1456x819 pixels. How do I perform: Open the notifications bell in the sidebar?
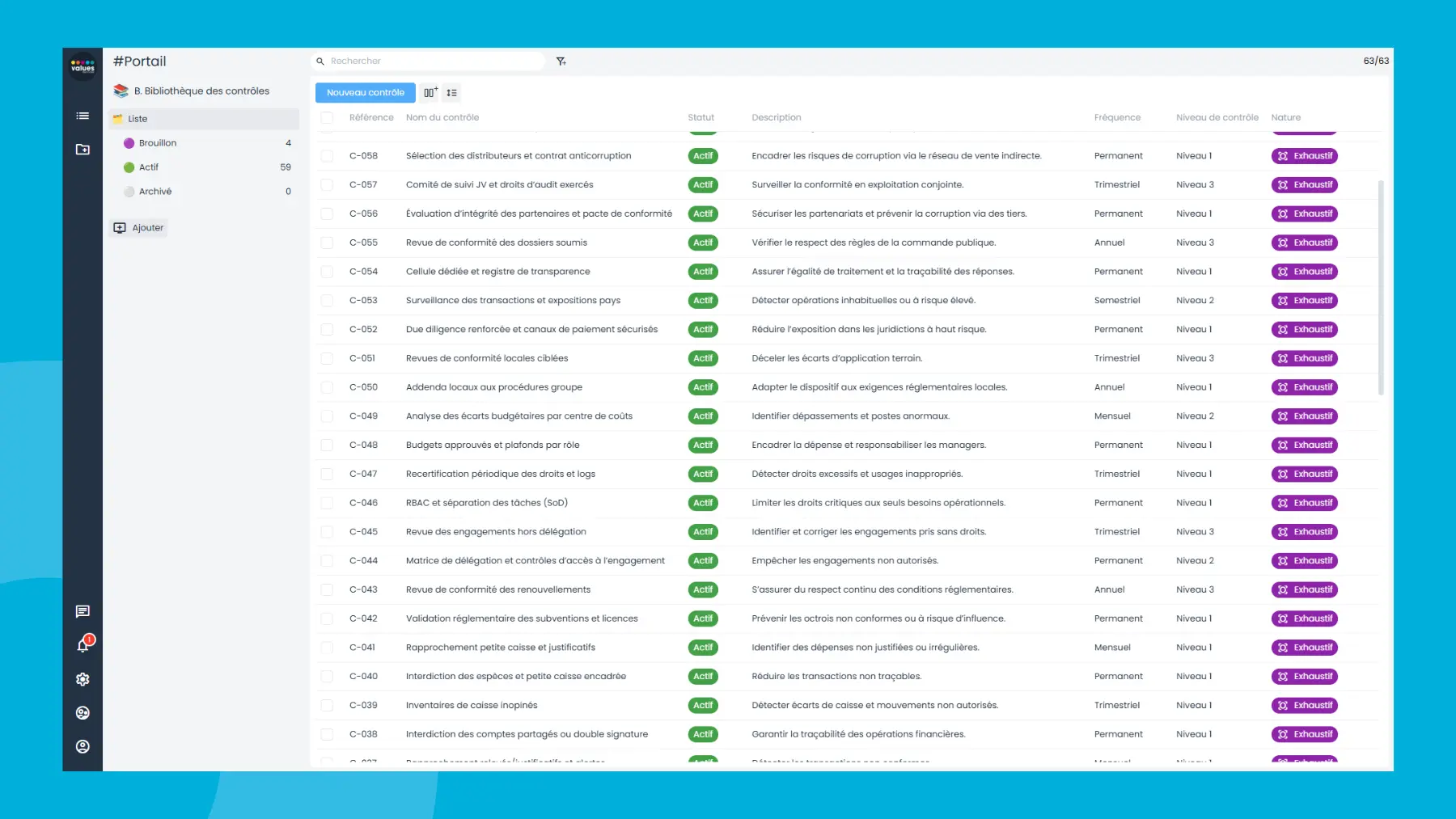click(x=82, y=644)
